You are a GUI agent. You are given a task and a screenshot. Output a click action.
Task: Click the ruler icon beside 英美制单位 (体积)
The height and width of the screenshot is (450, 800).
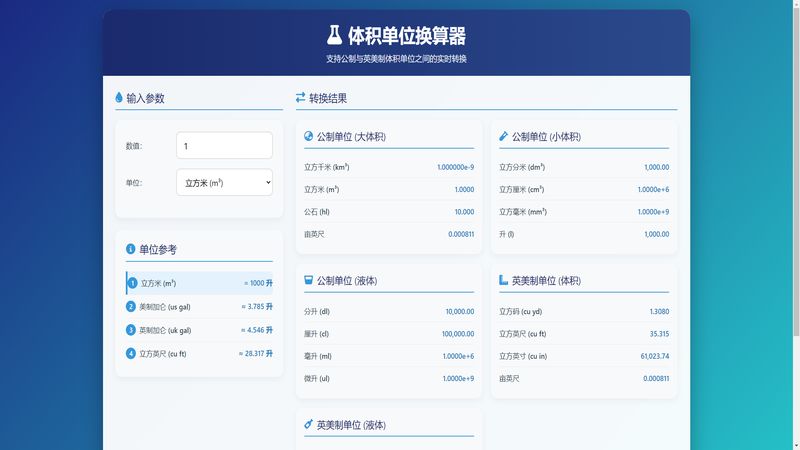(504, 280)
